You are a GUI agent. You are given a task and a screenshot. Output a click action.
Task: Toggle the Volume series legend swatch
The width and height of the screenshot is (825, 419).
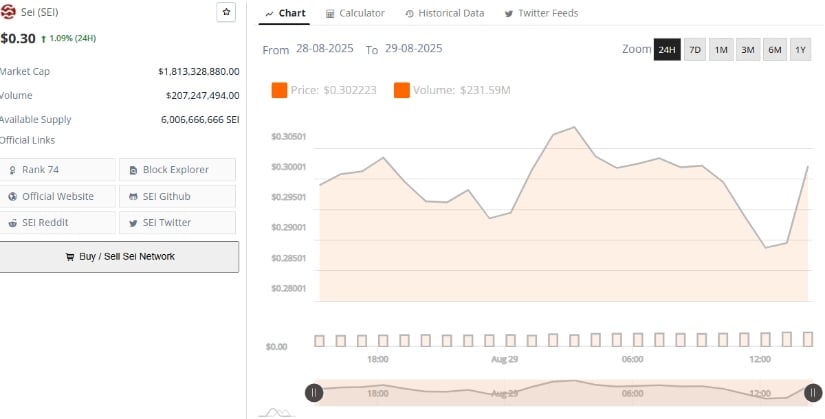[401, 90]
